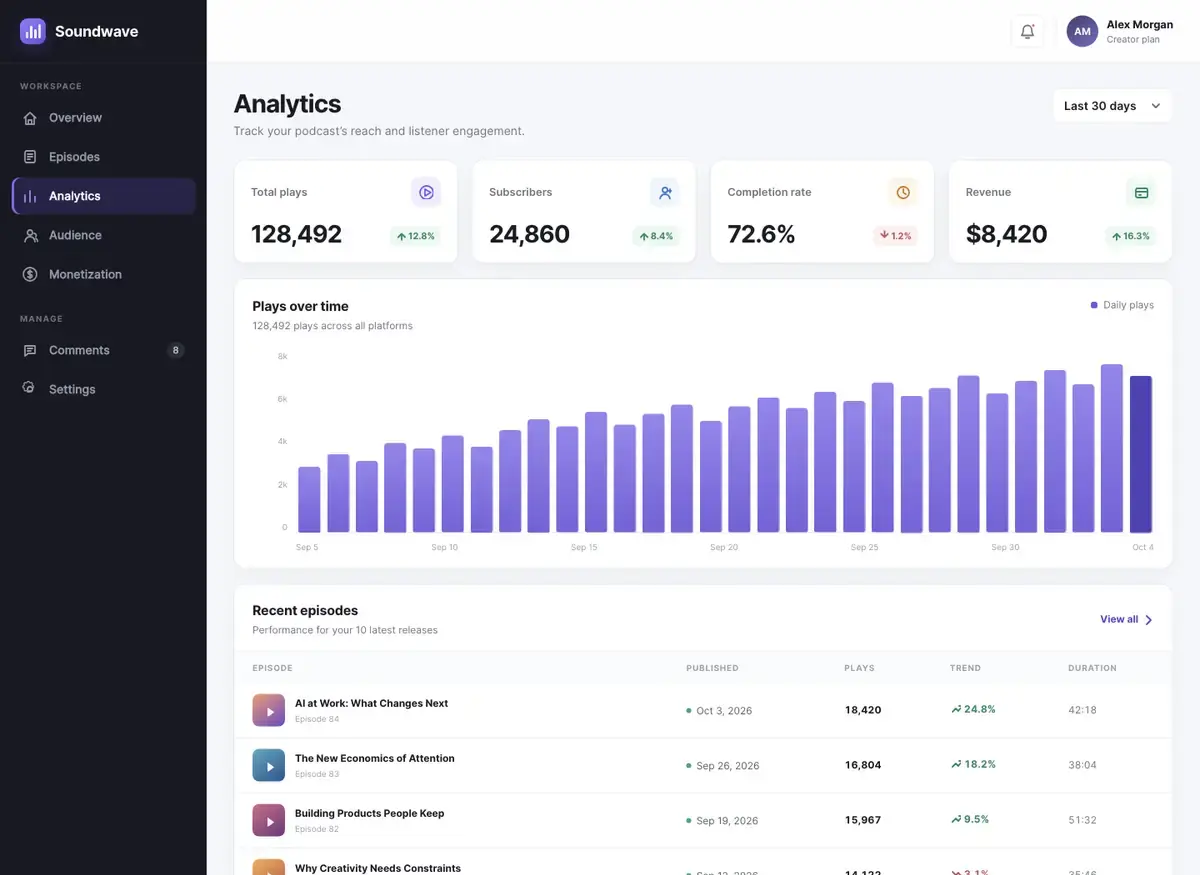The width and height of the screenshot is (1200, 875).
Task: Click the 8.4% subscribers badge
Action: [x=655, y=237]
